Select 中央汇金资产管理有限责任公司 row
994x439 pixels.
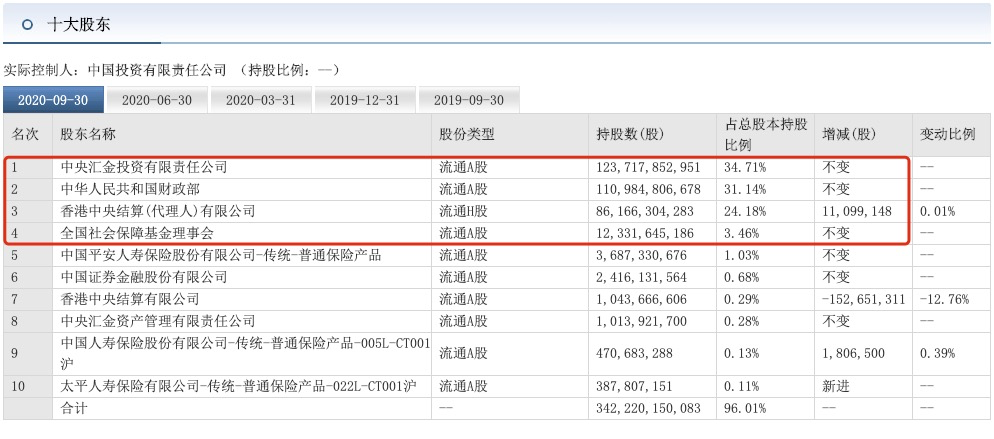click(158, 321)
